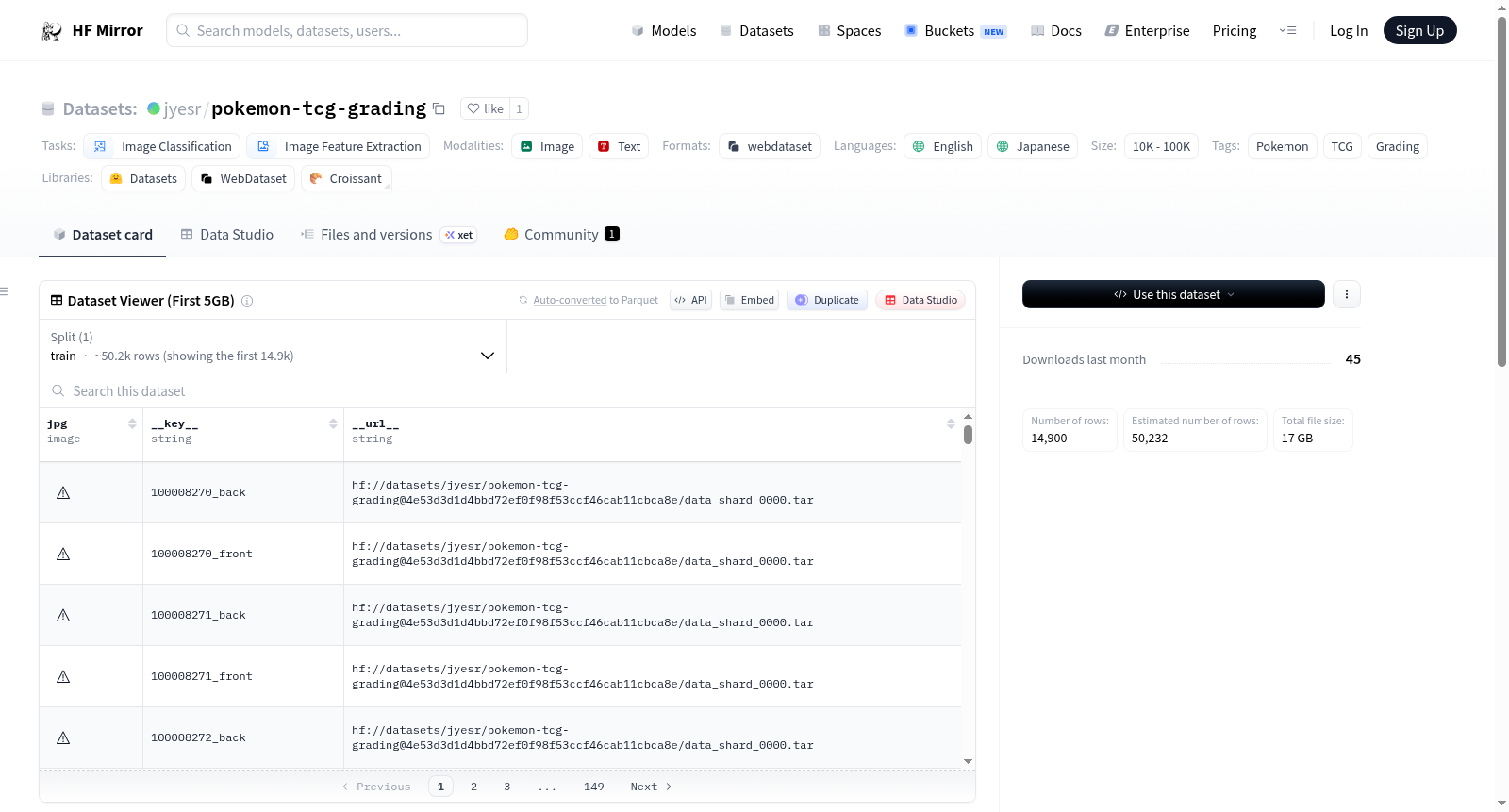Image resolution: width=1509 pixels, height=812 pixels.
Task: Open the Community tab
Action: pyautogui.click(x=562, y=235)
